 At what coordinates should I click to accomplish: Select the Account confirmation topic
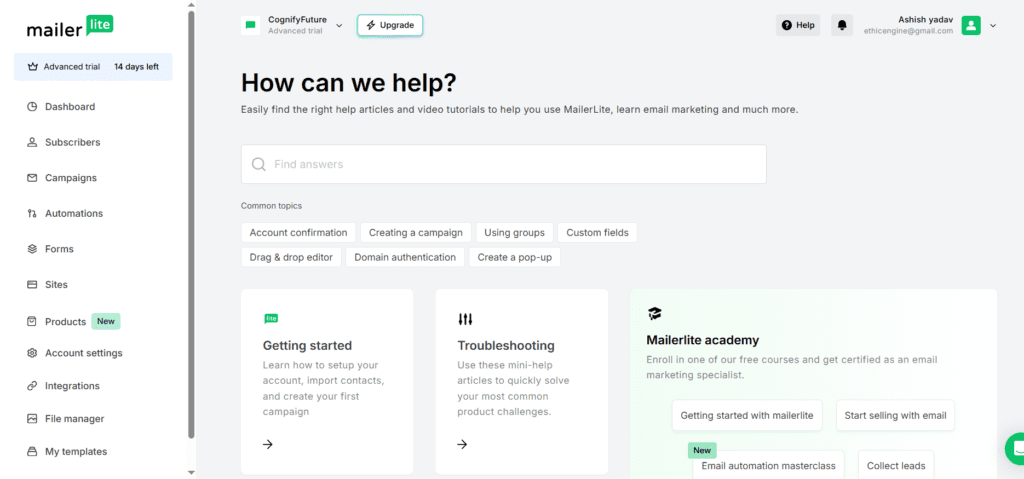[298, 233]
